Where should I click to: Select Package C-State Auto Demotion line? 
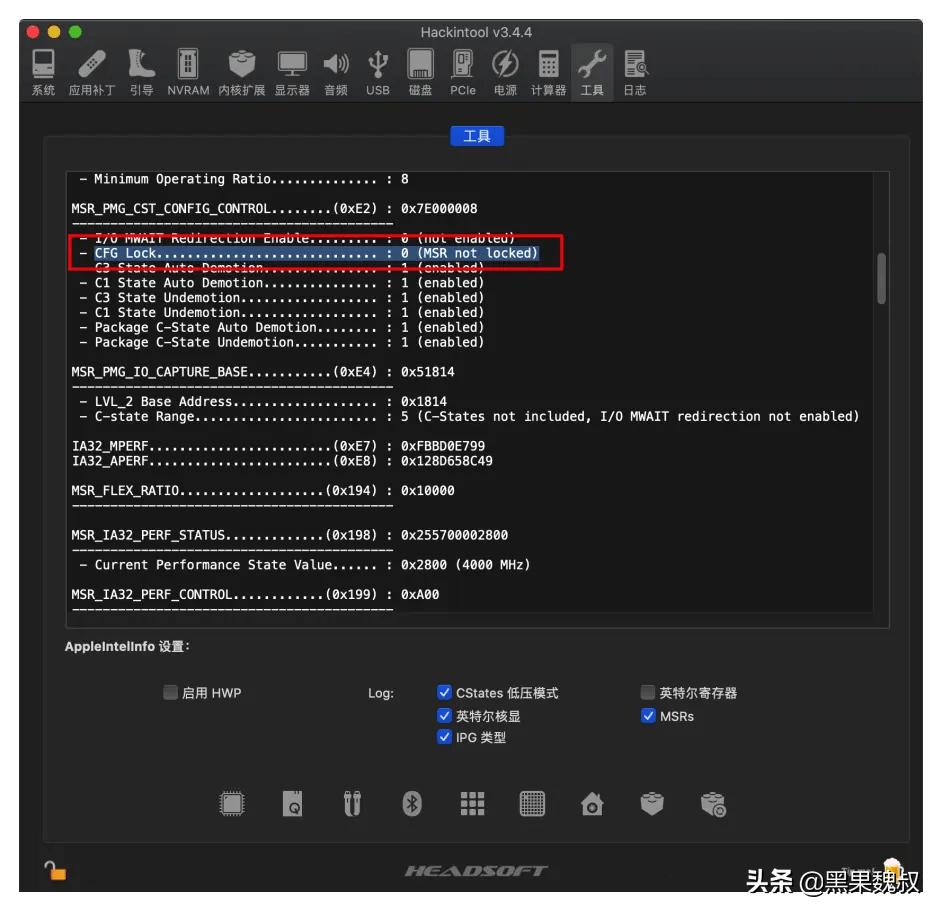[x=282, y=327]
